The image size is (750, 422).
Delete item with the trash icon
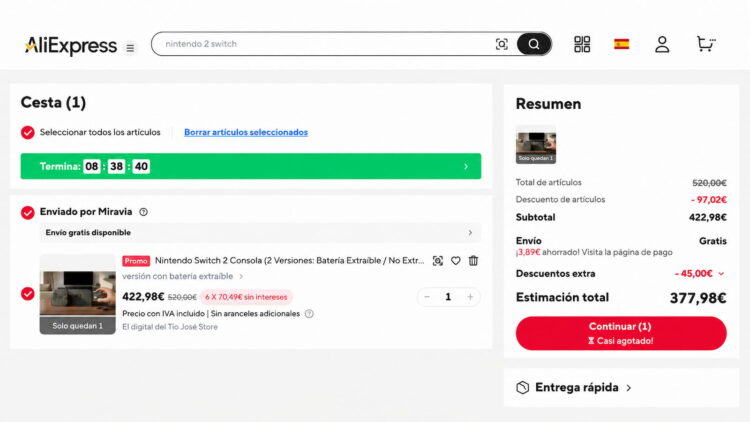pos(474,261)
